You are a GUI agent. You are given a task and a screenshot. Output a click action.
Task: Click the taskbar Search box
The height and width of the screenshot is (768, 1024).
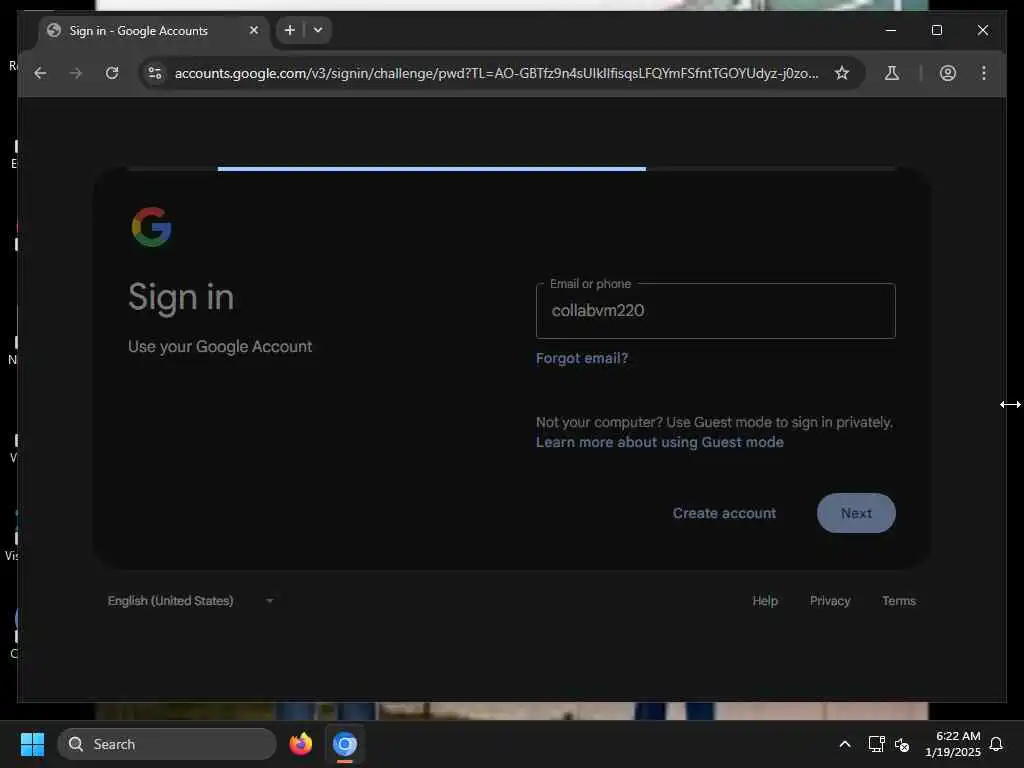pyautogui.click(x=167, y=744)
